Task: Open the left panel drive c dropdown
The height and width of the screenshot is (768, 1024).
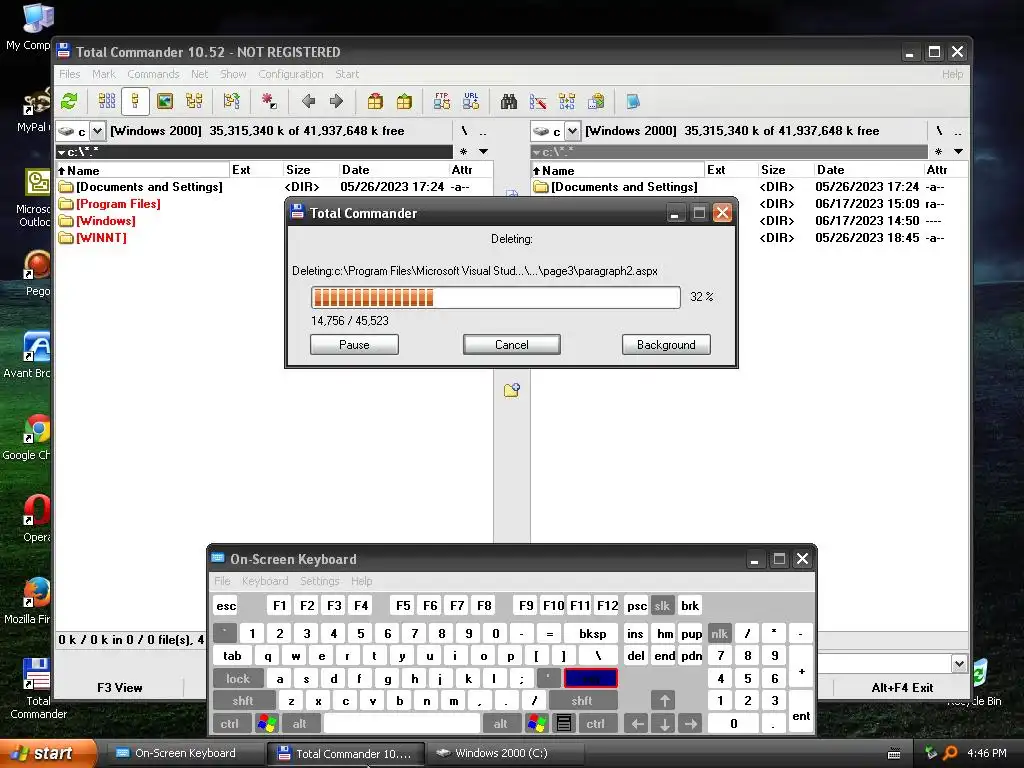Action: (x=97, y=131)
